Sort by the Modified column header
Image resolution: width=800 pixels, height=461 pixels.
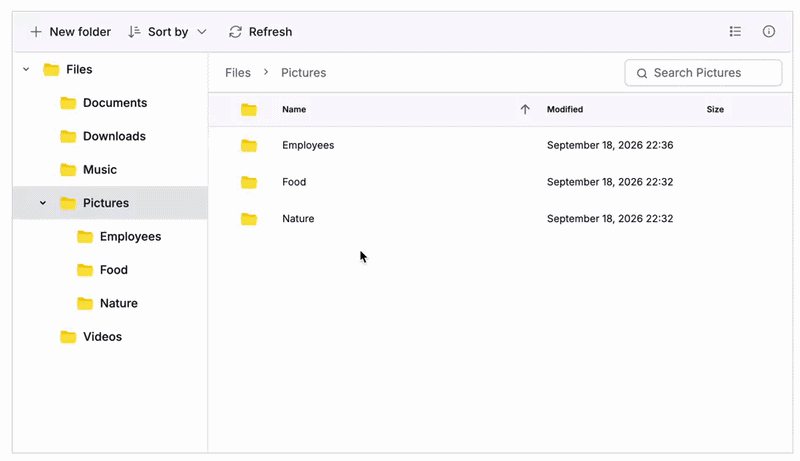pos(565,109)
